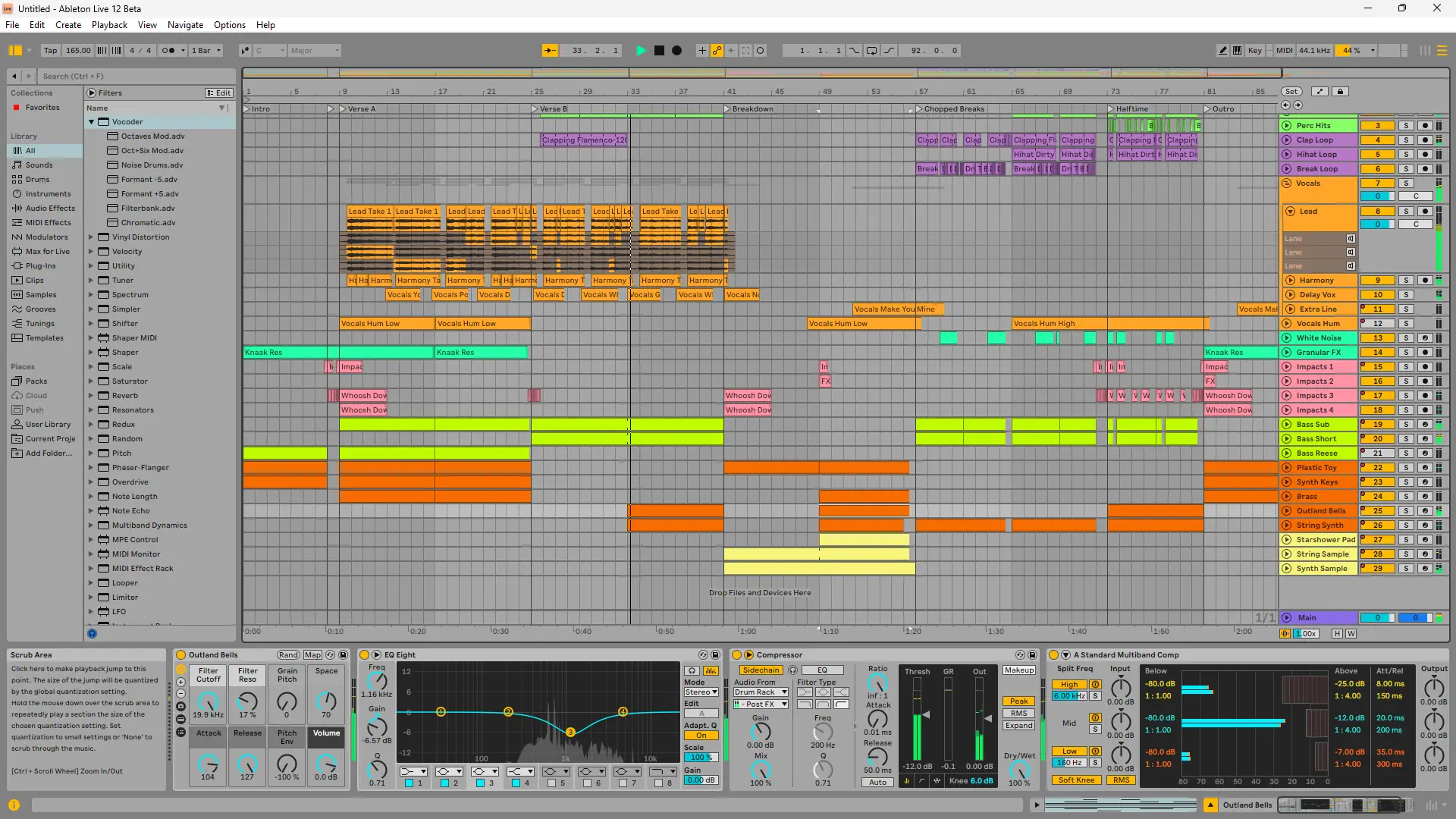
Task: Toggle the Automation Arm button
Action: tap(717, 51)
